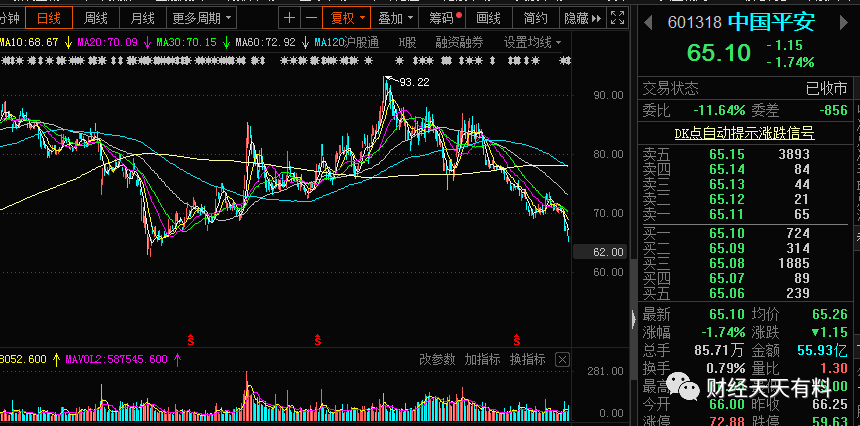Click 卖三 price 65.13
Screen dimensions: 860x426
[x=727, y=184]
